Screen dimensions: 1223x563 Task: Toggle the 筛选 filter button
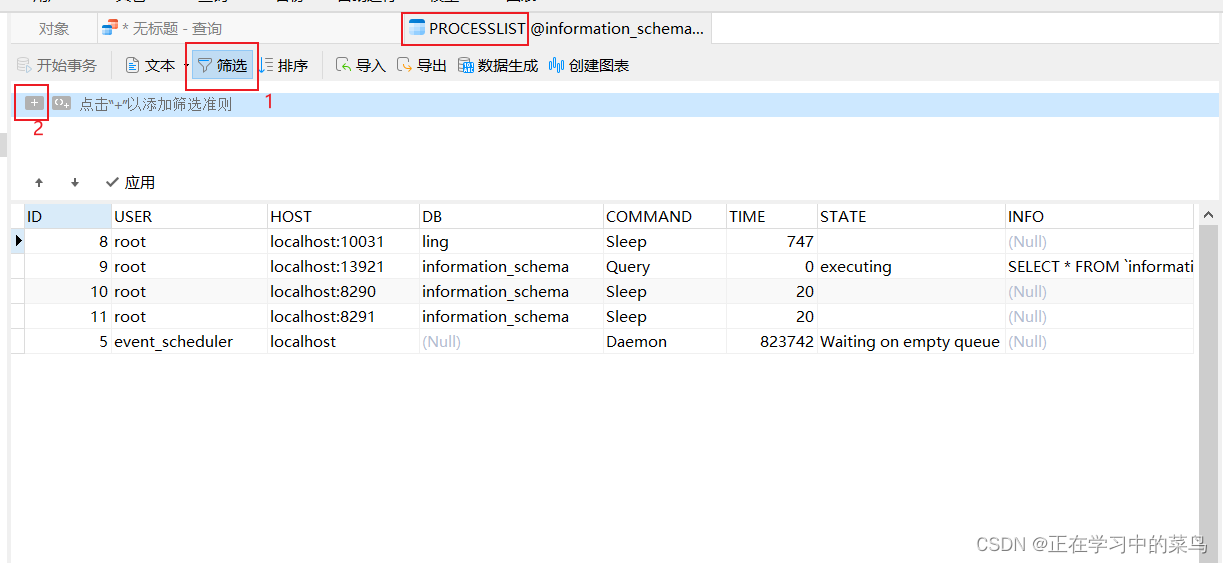(x=222, y=66)
